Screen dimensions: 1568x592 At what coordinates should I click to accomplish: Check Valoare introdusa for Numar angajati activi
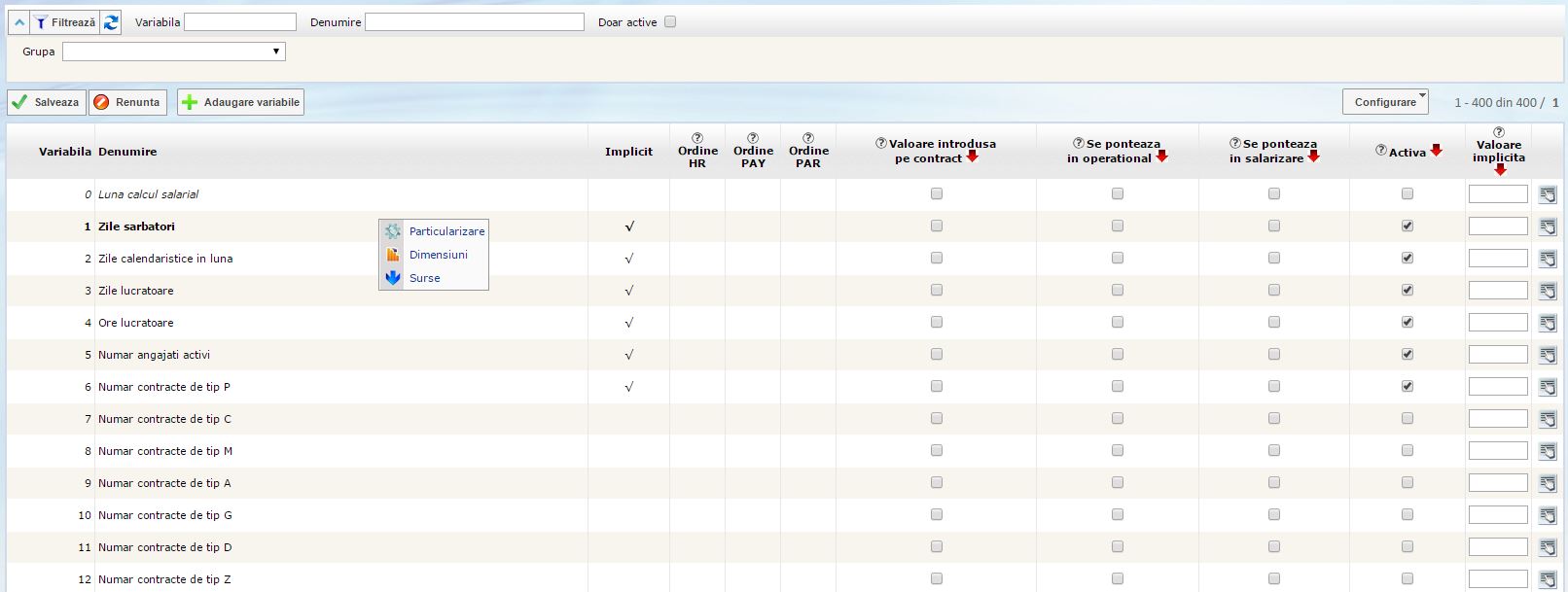pyautogui.click(x=937, y=354)
